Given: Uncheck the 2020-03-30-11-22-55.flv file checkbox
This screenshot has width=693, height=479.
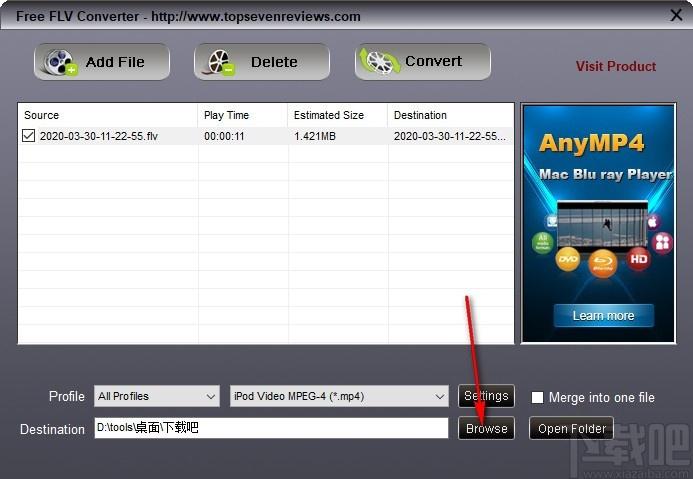Looking at the screenshot, I should pos(28,136).
